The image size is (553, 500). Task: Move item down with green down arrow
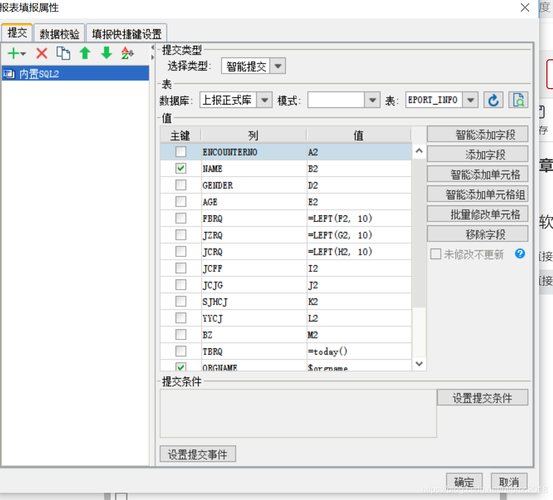106,53
